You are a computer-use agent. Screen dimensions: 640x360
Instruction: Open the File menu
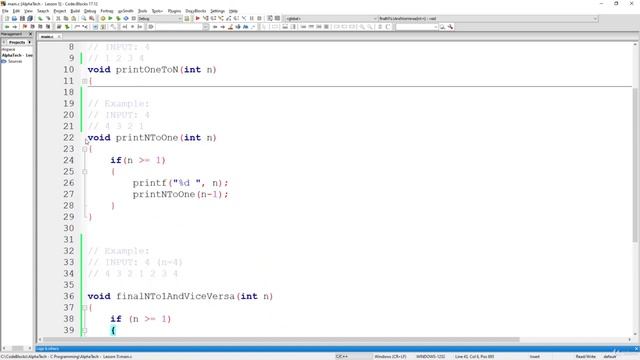pyautogui.click(x=5, y=11)
